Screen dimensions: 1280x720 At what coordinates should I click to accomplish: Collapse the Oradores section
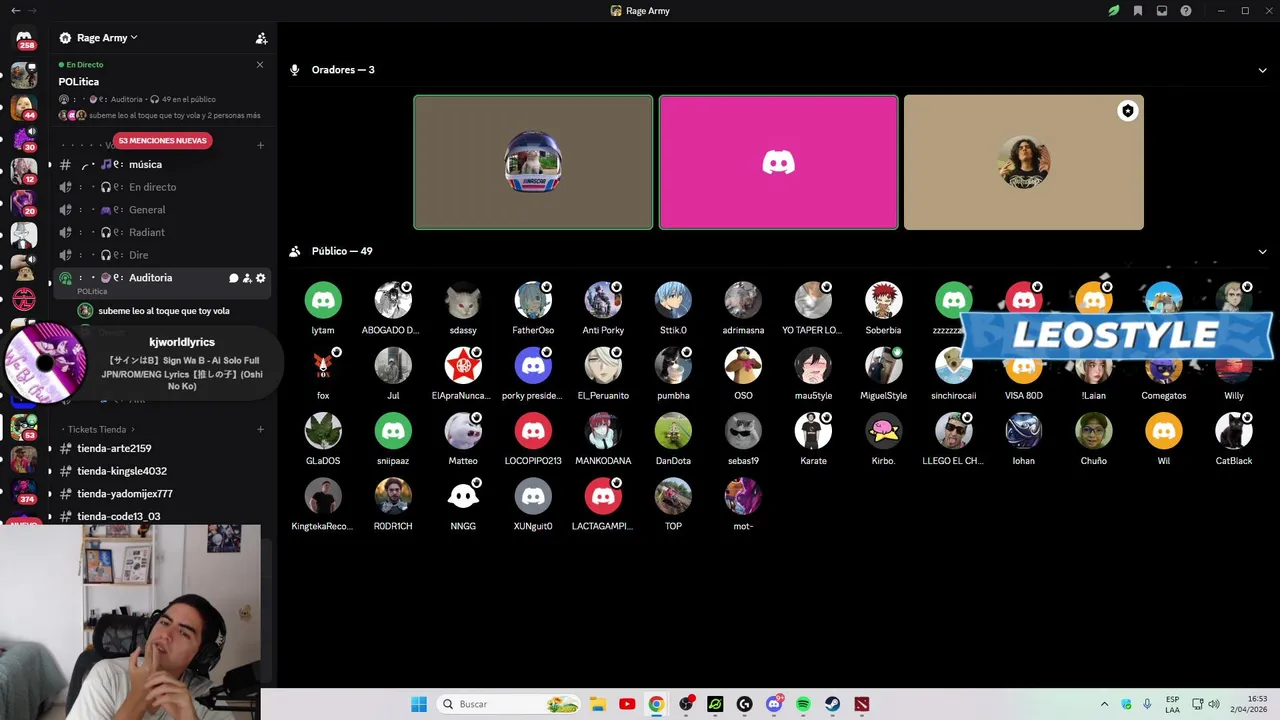coord(1262,70)
